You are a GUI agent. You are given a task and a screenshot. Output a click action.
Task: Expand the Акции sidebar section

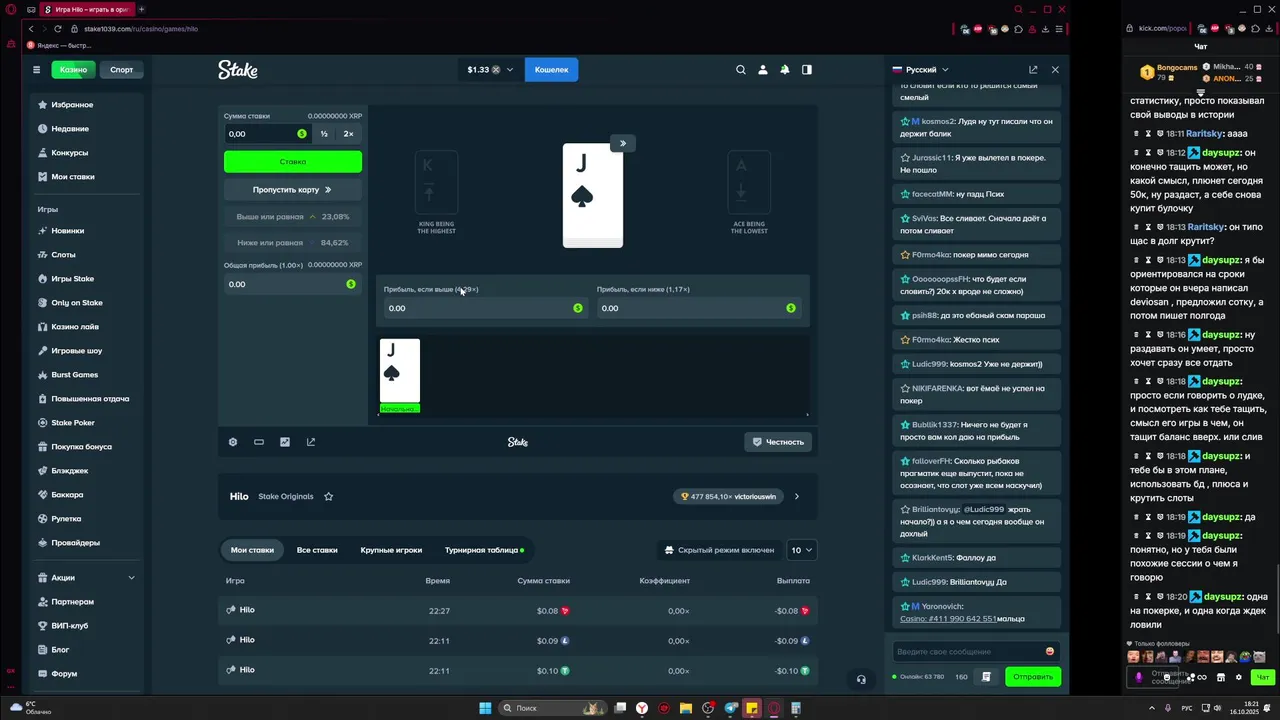pos(88,578)
